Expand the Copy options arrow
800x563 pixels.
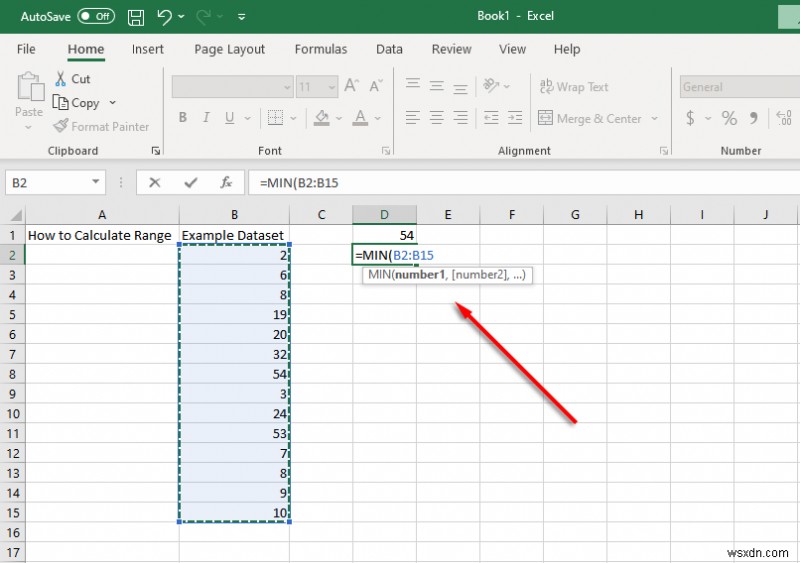pos(113,103)
